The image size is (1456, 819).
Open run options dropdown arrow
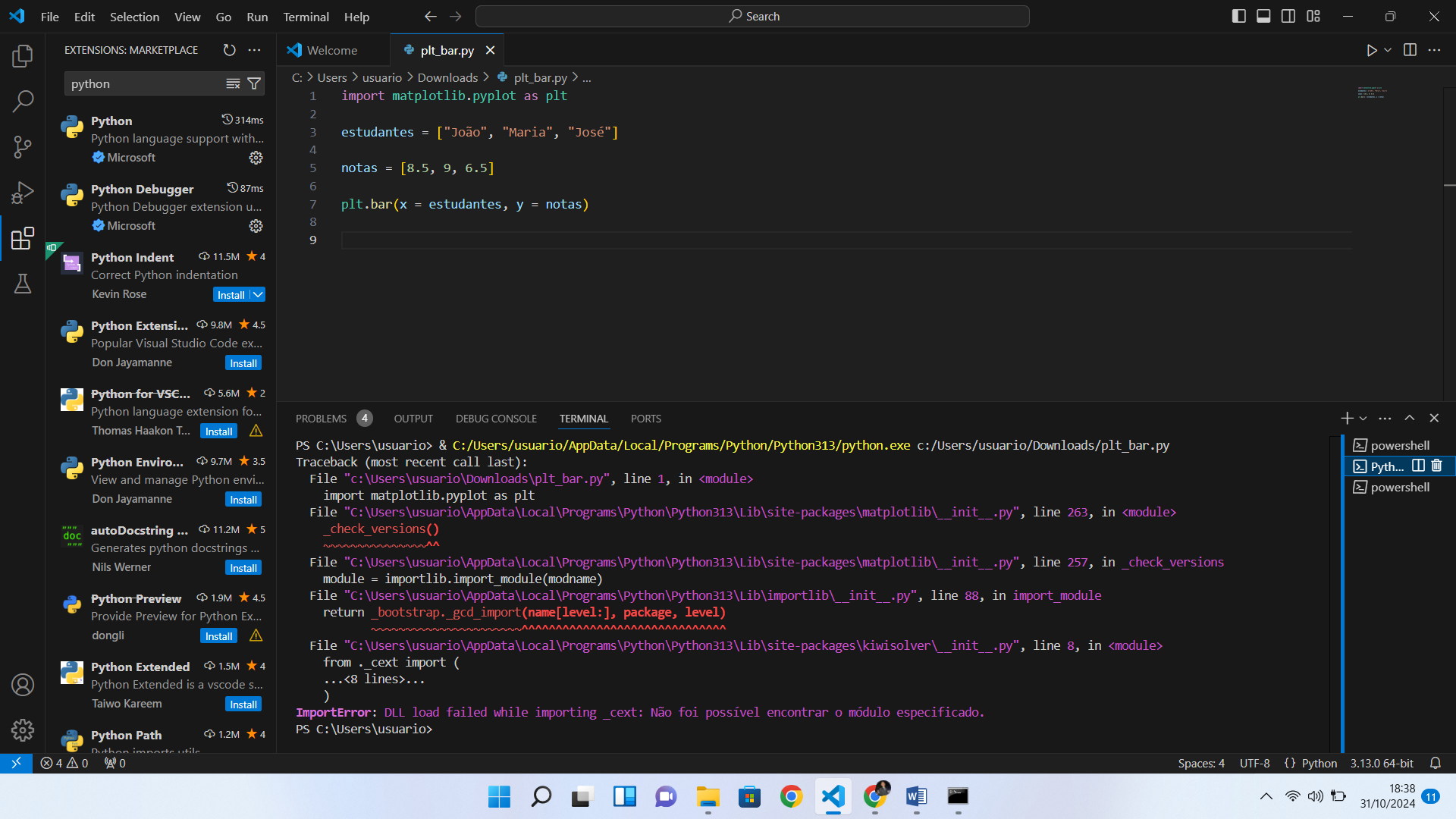(x=1388, y=50)
